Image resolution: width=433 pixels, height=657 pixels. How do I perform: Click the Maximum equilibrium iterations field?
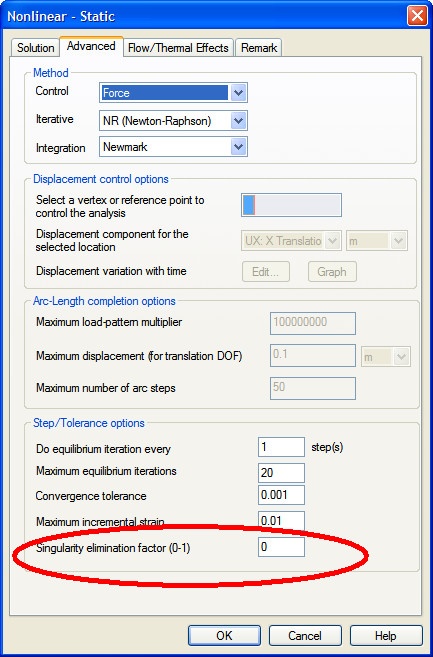coord(281,473)
